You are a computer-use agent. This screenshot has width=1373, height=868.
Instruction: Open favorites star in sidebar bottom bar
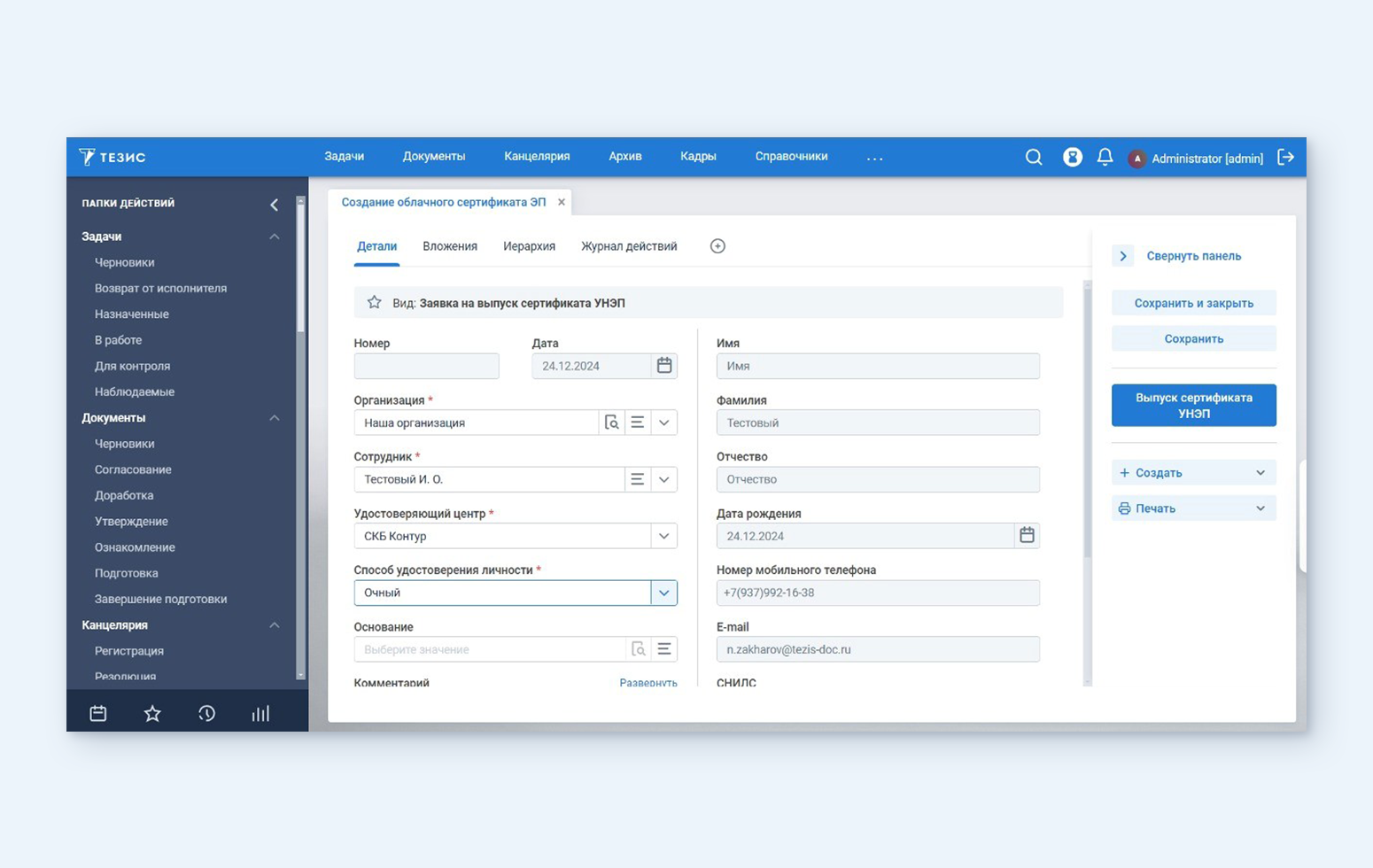(x=152, y=713)
